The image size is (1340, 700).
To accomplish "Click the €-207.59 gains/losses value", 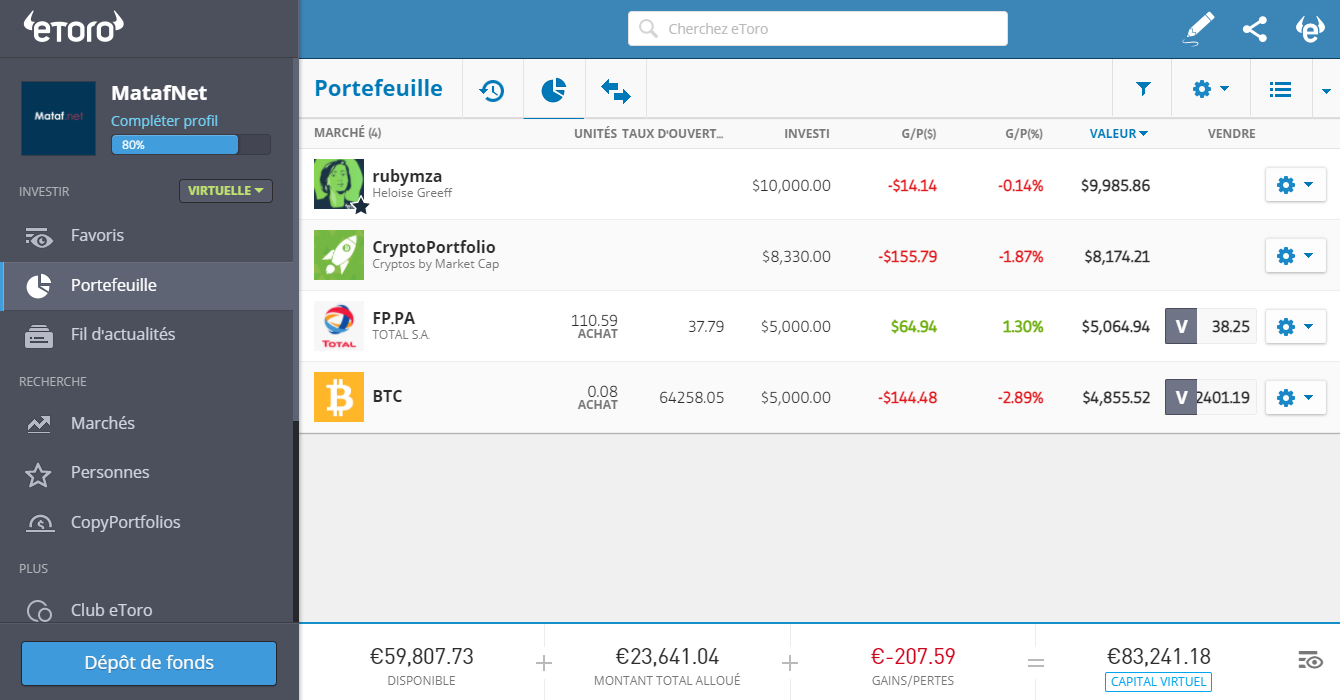I will [913, 657].
